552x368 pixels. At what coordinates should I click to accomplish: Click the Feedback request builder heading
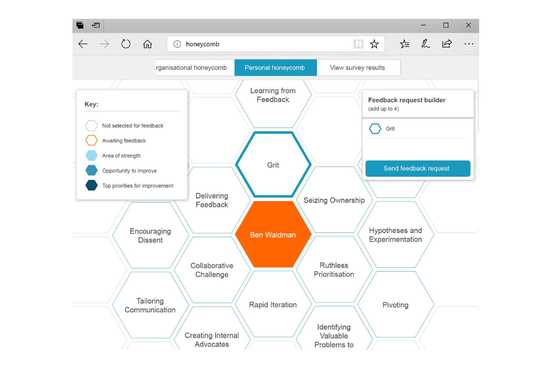[x=407, y=100]
